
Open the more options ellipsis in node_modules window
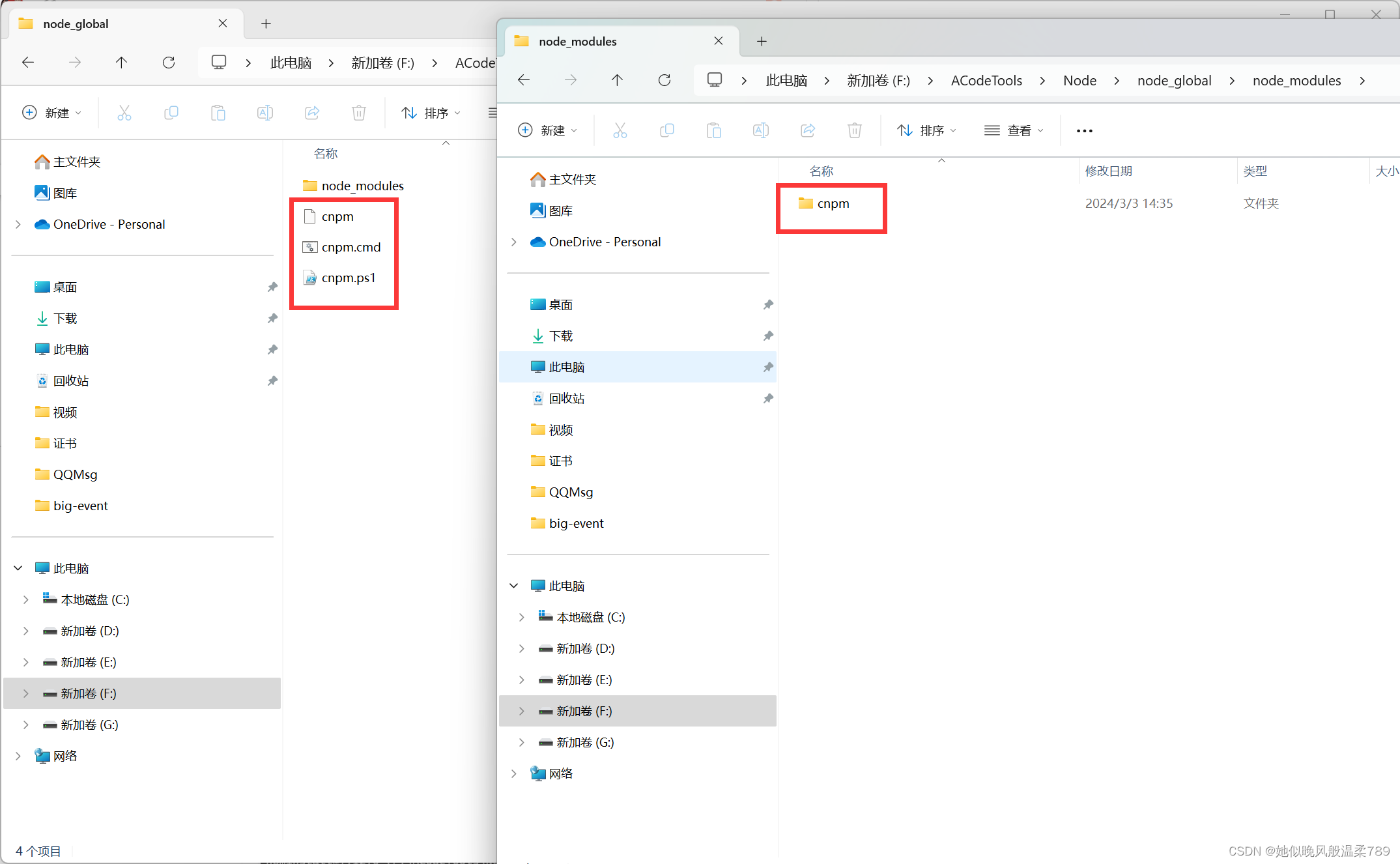[1084, 131]
